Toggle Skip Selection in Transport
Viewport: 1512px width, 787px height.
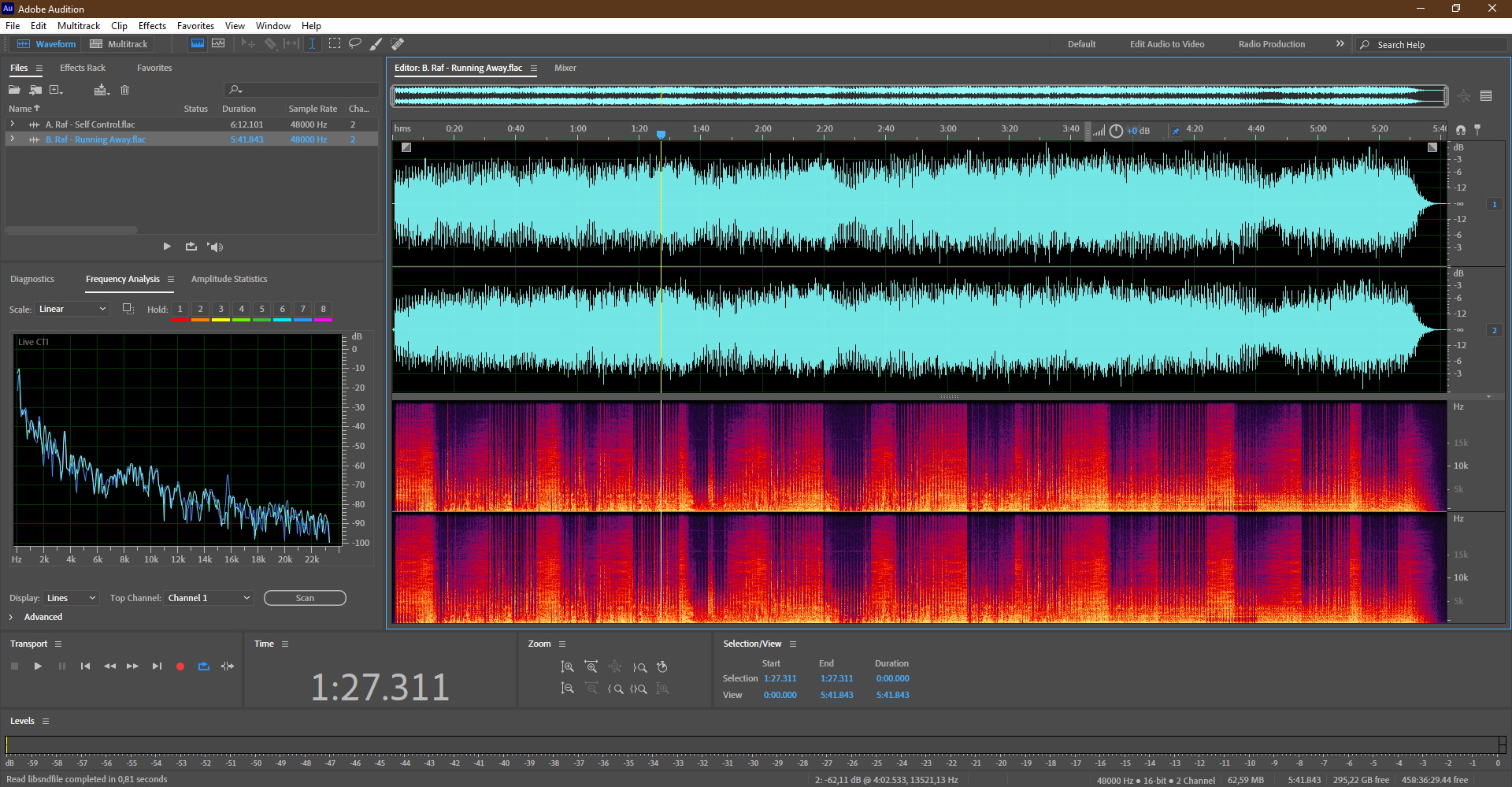tap(228, 666)
